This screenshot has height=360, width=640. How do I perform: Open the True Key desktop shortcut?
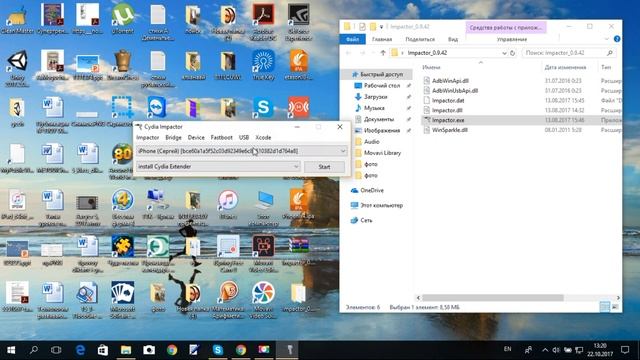(263, 64)
